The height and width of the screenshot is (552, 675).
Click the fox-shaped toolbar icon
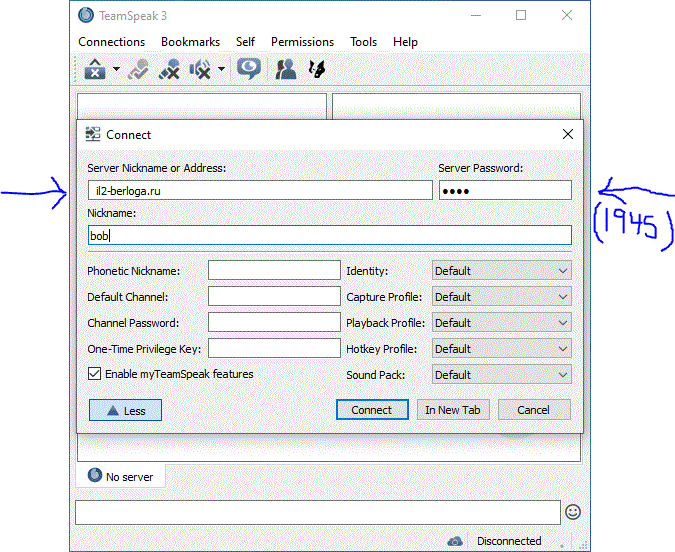pyautogui.click(x=317, y=69)
